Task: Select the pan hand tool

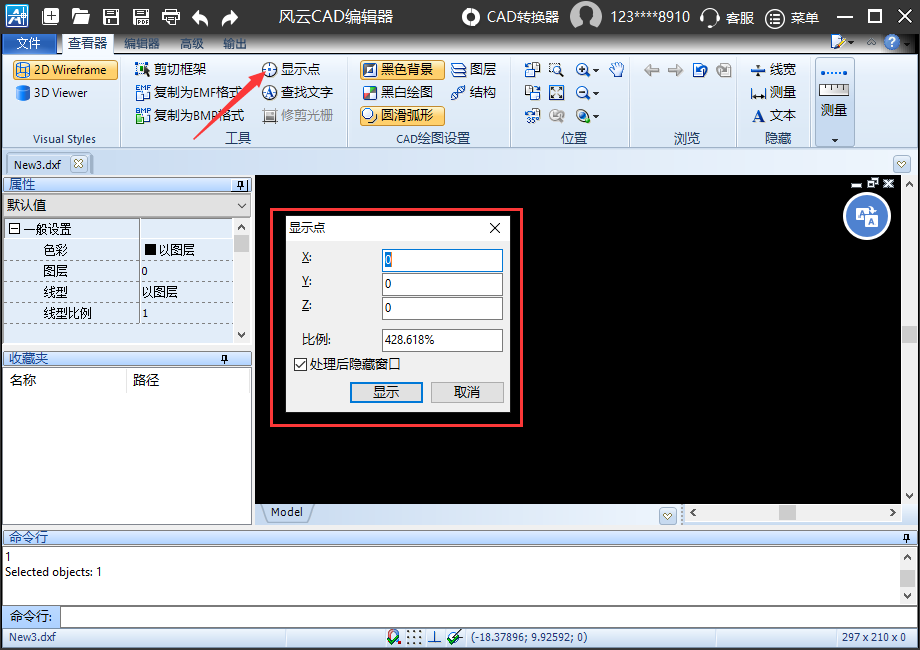Action: [x=616, y=70]
